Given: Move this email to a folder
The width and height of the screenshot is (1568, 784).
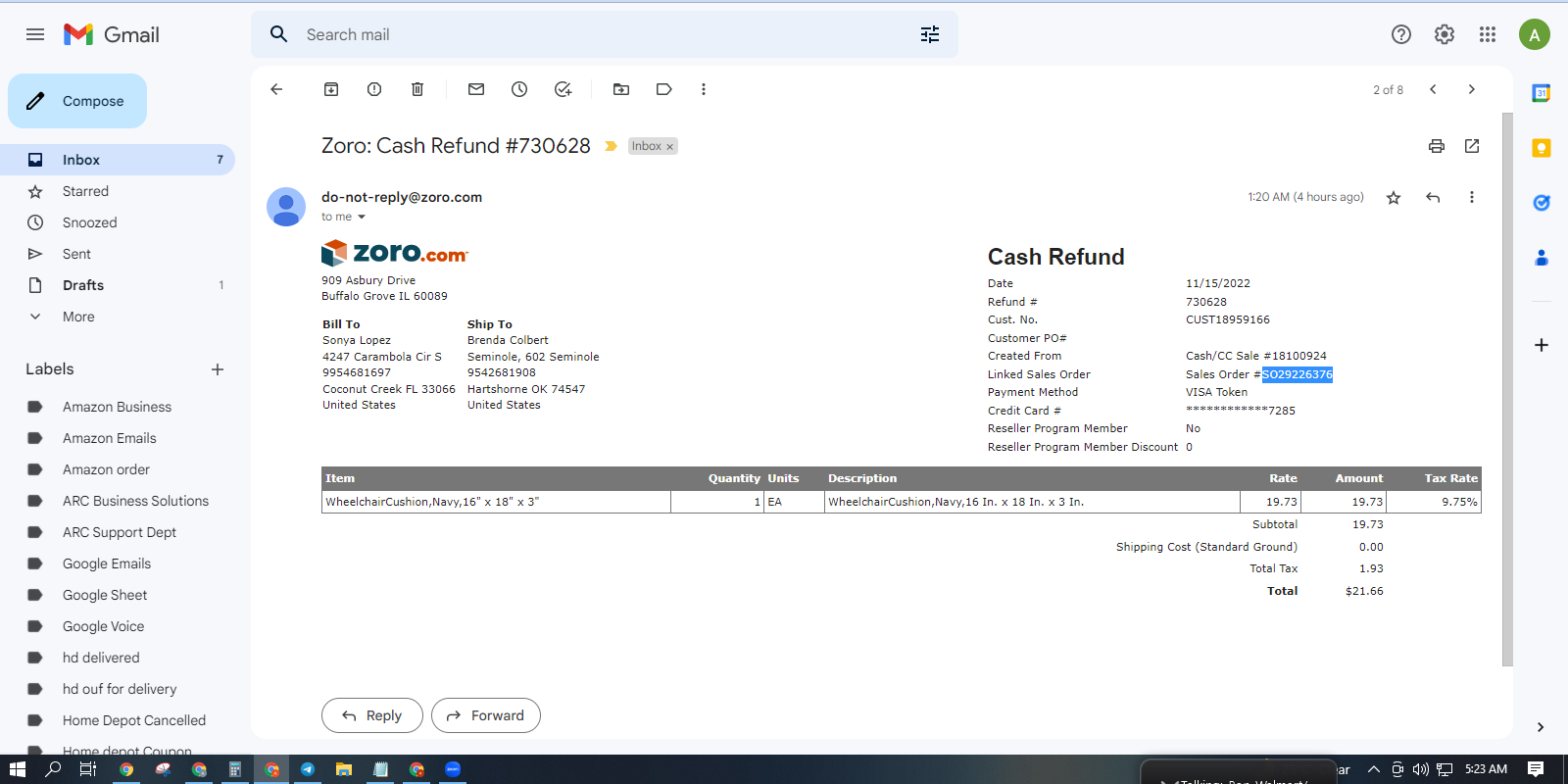Looking at the screenshot, I should coord(621,89).
